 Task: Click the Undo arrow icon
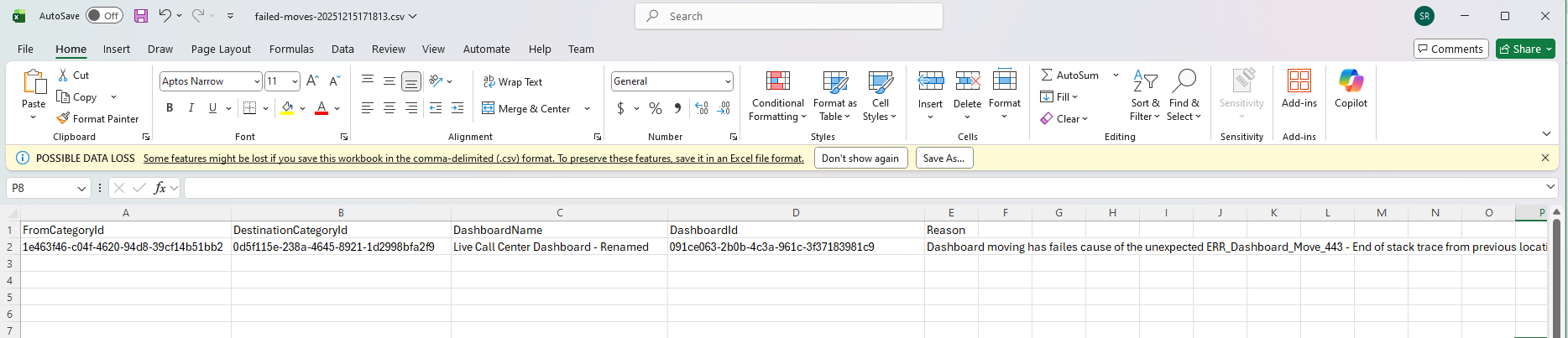point(165,15)
